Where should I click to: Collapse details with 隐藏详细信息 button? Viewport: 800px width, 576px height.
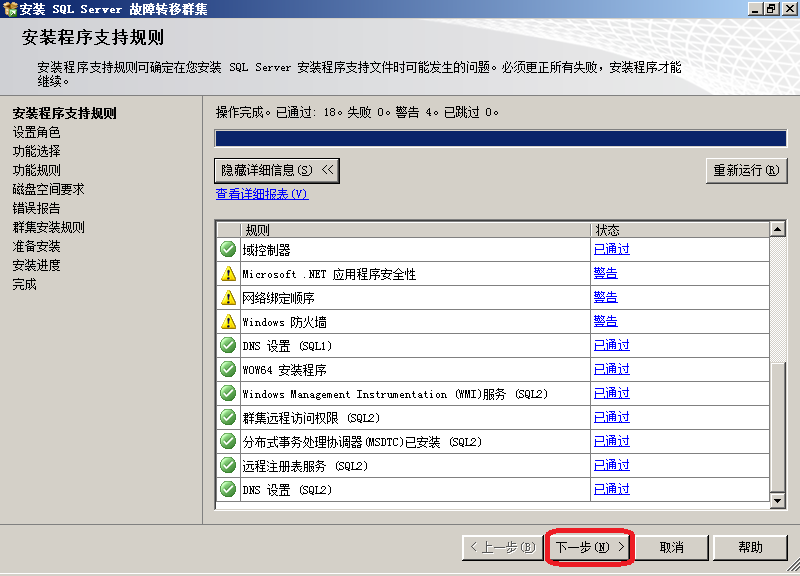tap(277, 171)
